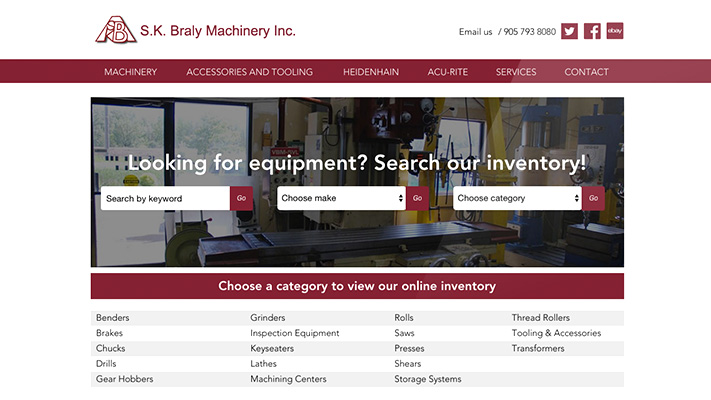Image resolution: width=711 pixels, height=400 pixels.
Task: Open the Lathes category
Action: [263, 364]
